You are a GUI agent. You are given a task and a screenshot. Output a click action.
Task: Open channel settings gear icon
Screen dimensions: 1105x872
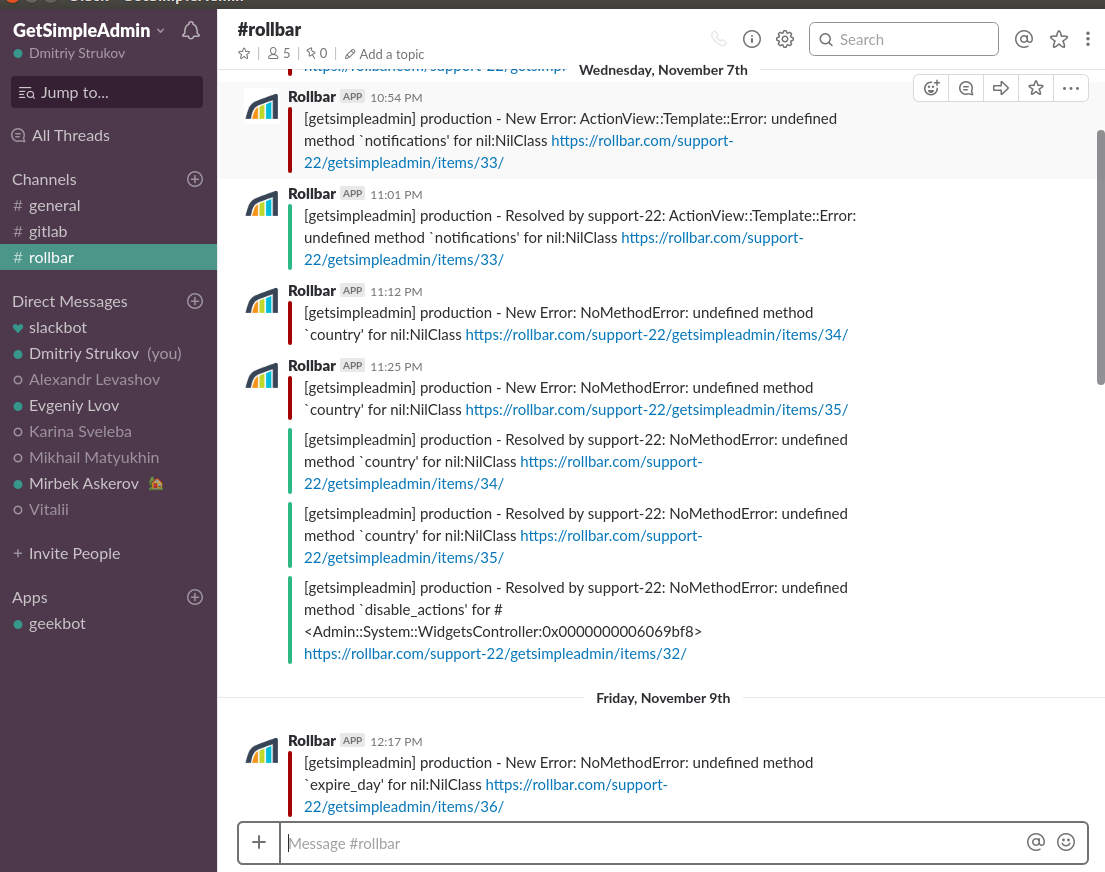point(785,39)
